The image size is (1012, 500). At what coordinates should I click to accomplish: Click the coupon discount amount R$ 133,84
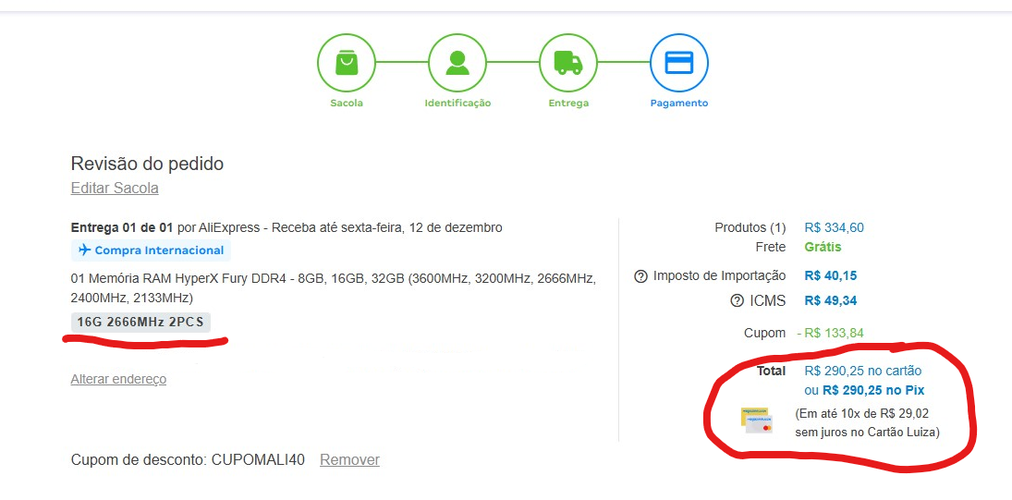833,333
